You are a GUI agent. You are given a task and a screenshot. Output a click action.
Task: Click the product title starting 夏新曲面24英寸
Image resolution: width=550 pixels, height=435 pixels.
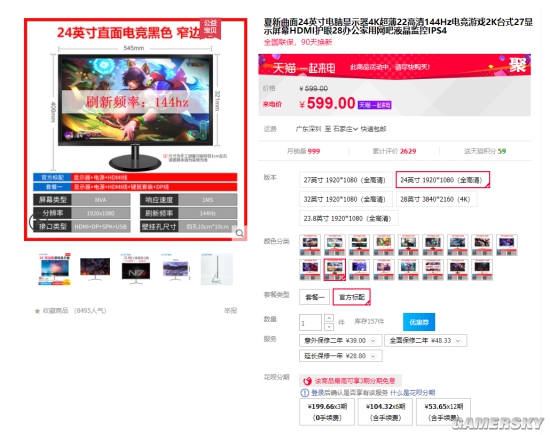[398, 26]
